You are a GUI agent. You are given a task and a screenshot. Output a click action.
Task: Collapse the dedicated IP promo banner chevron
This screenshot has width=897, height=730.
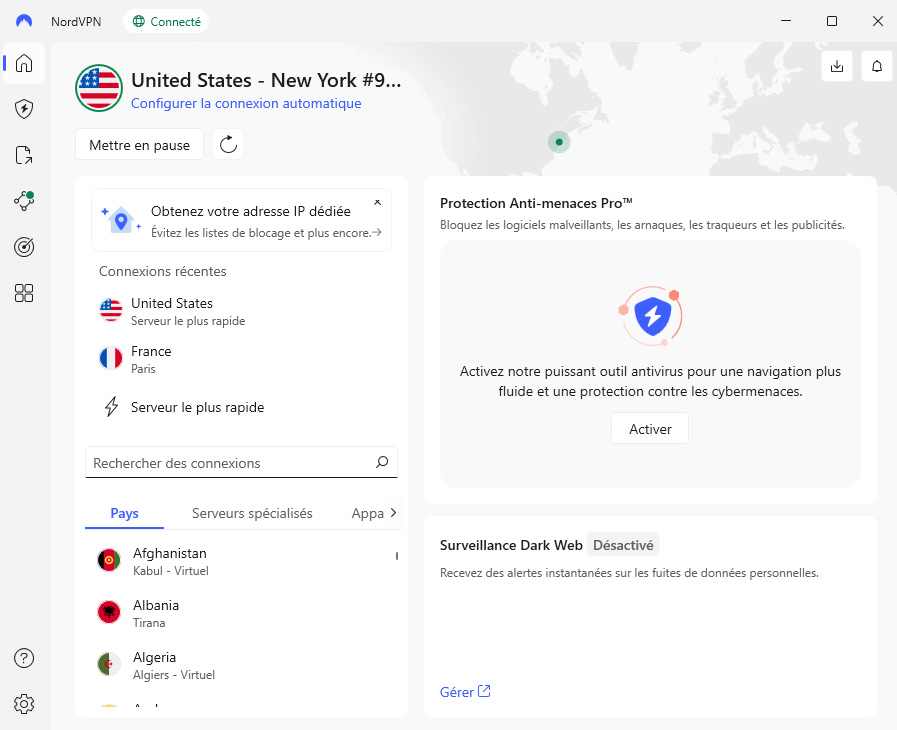377,203
